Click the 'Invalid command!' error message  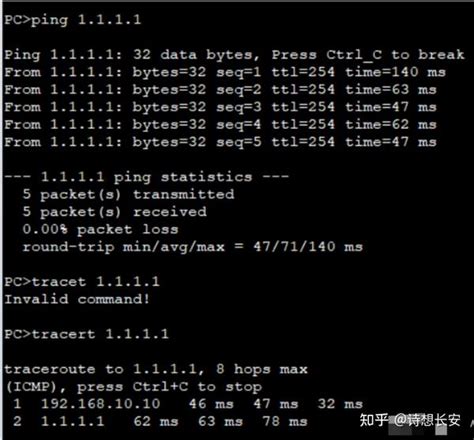(x=77, y=299)
